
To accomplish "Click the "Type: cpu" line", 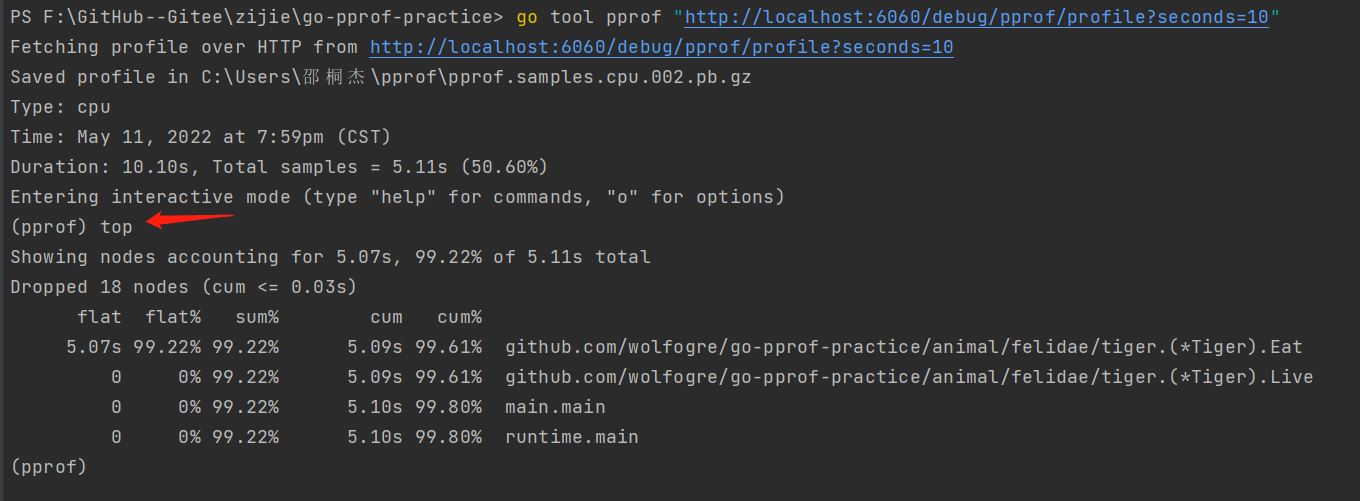I will point(60,107).
